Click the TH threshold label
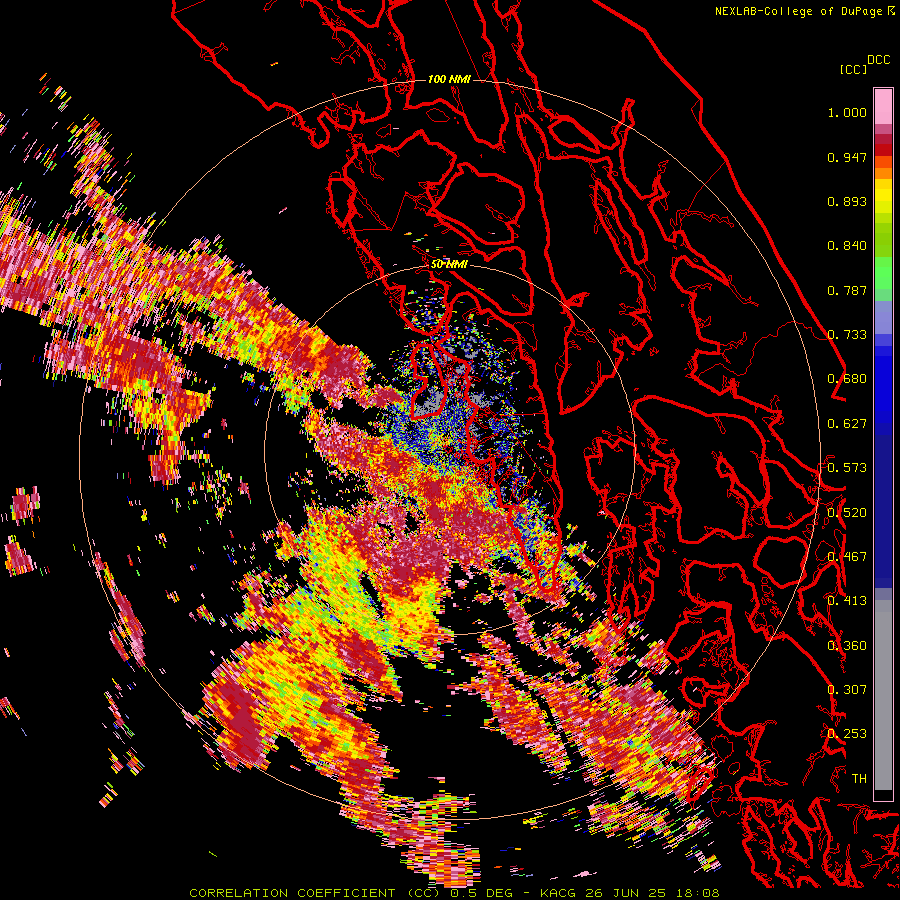Image resolution: width=900 pixels, height=900 pixels. click(859, 779)
